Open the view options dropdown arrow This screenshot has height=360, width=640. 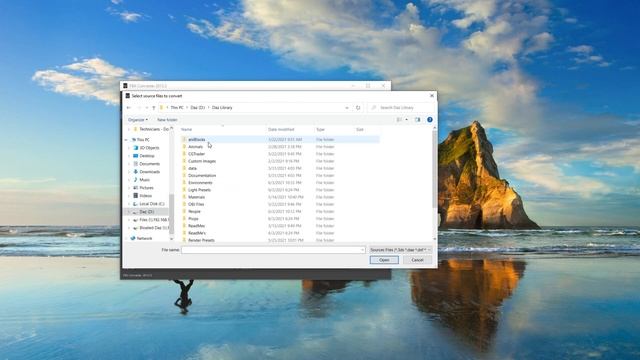point(407,120)
